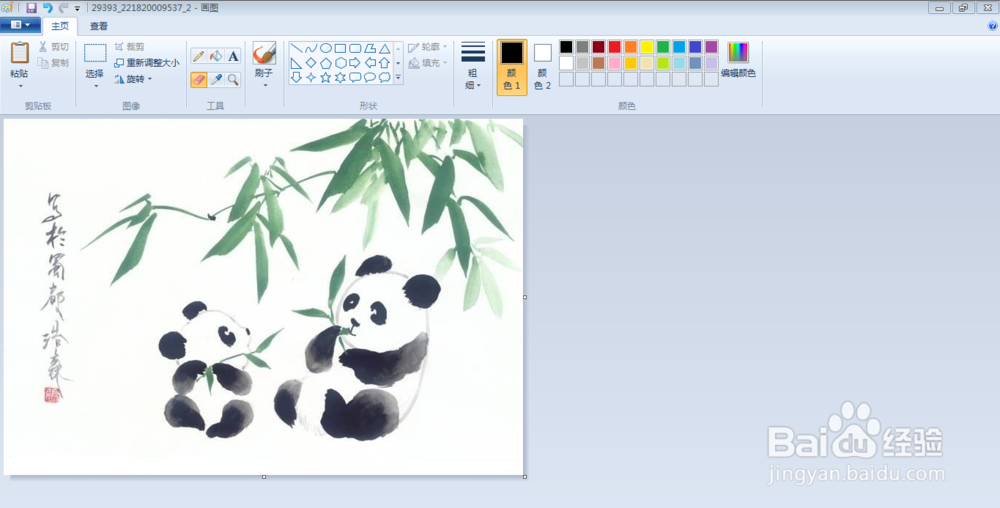Open Customize Quick Access Toolbar dropdown

click(x=77, y=8)
